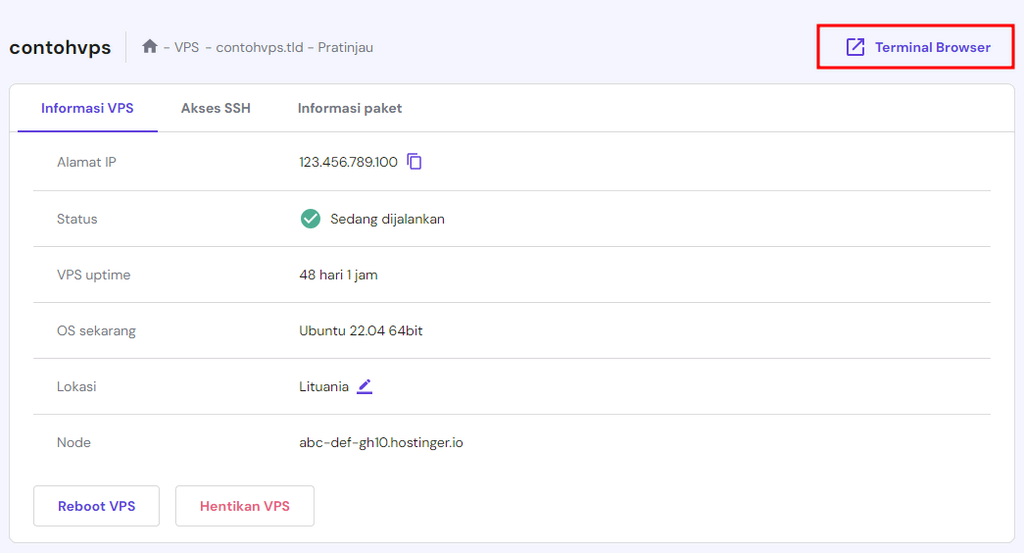Click the Terminal Browser external-link icon

[x=855, y=47]
